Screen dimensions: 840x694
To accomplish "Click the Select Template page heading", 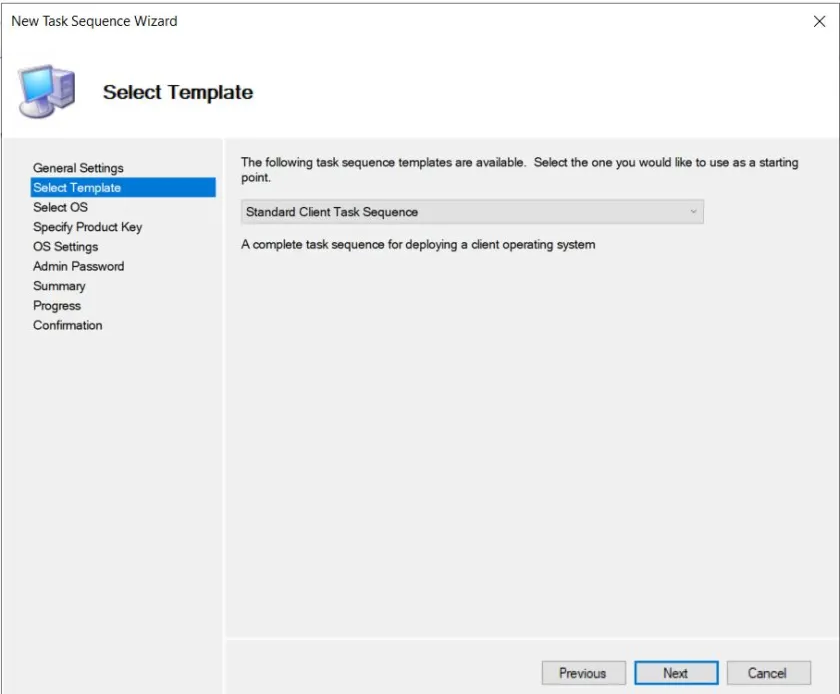I will (178, 92).
